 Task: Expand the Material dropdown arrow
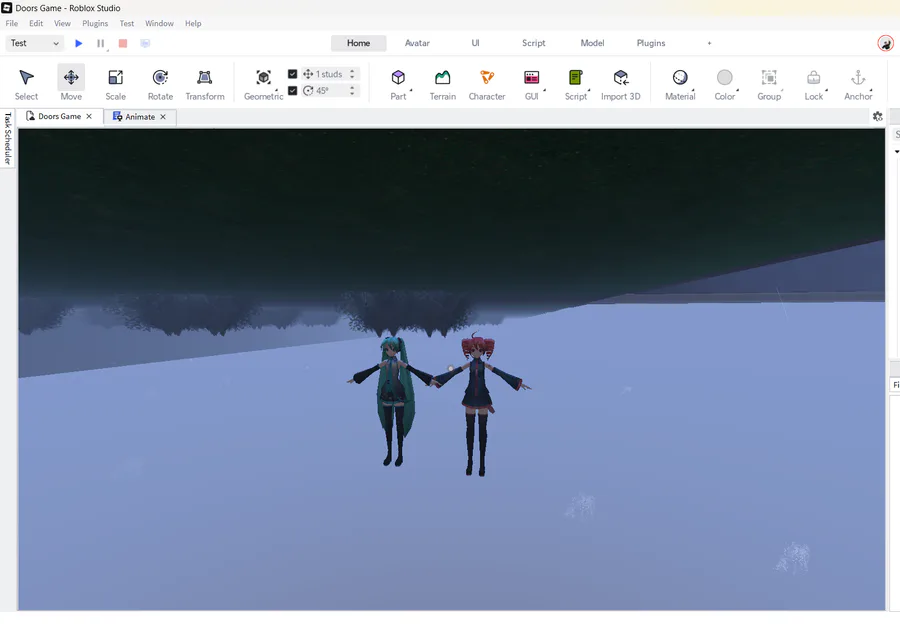(693, 90)
